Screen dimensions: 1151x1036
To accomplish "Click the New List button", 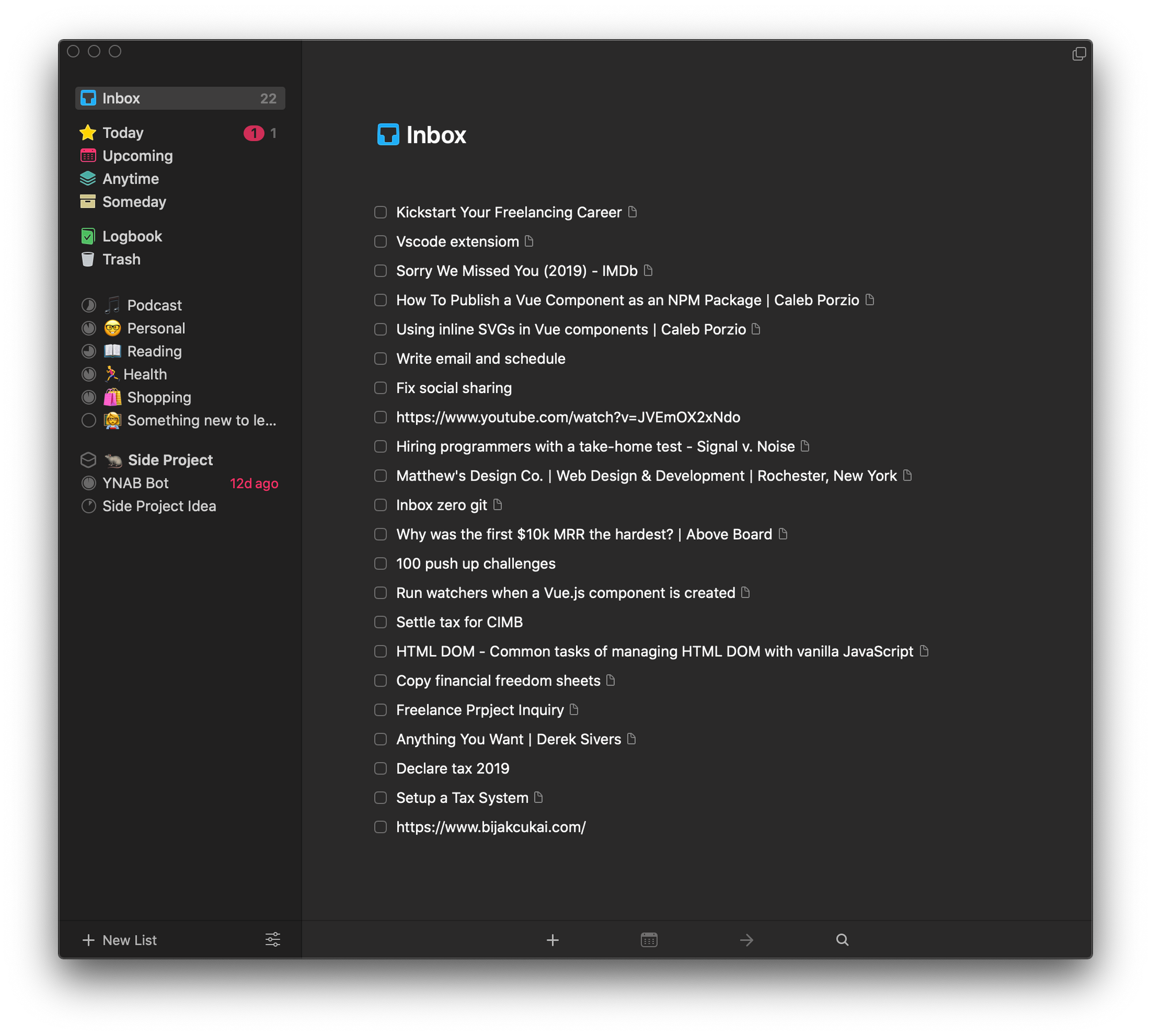I will click(x=120, y=940).
